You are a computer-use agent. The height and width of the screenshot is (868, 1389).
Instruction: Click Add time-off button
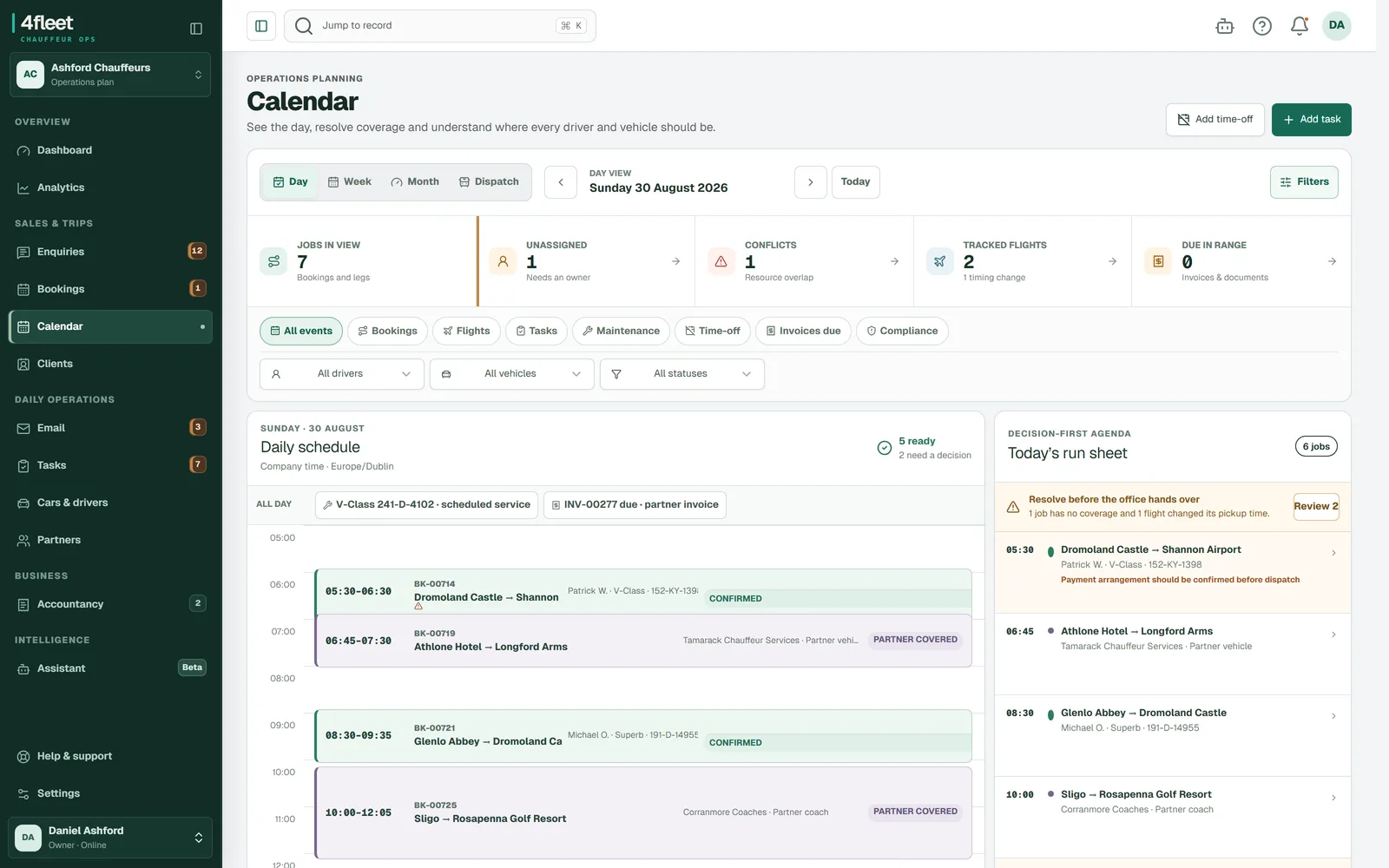(x=1215, y=120)
